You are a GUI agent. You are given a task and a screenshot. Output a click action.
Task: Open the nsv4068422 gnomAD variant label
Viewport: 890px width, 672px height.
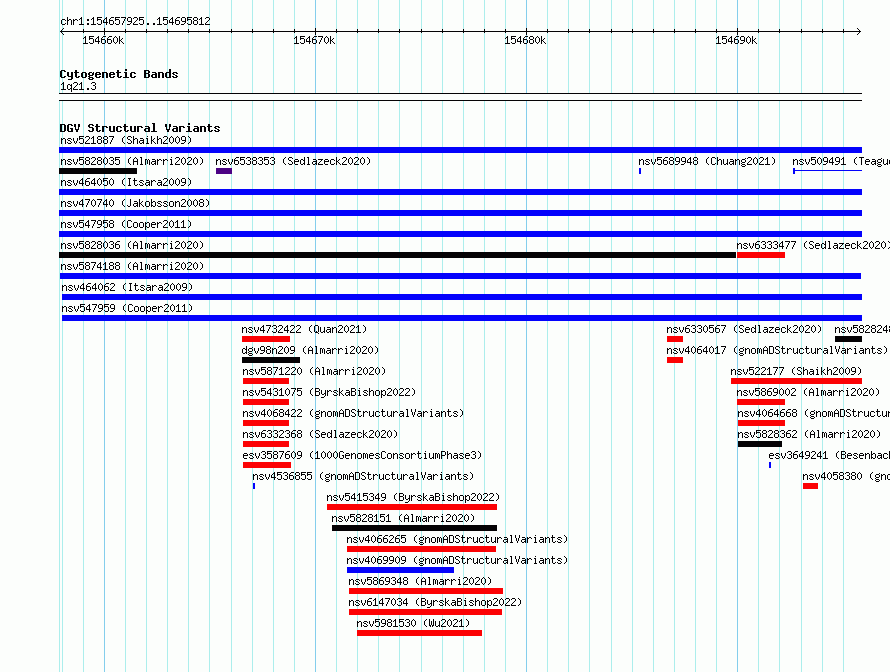pos(353,413)
